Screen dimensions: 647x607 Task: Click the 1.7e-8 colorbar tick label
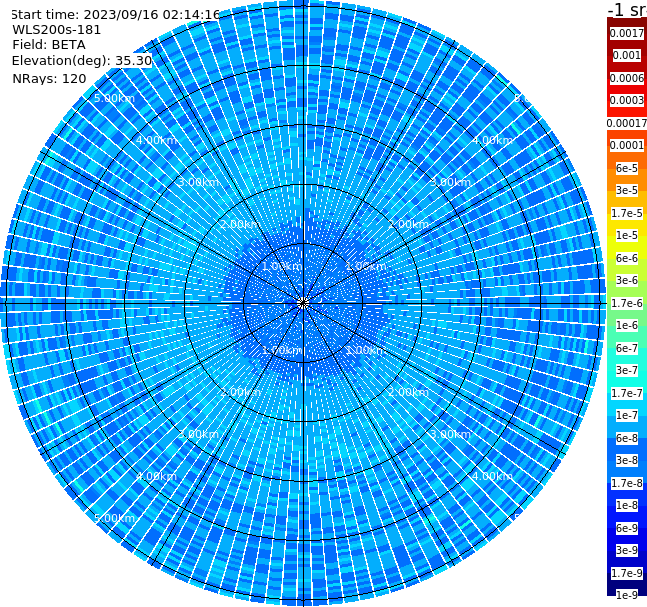click(x=627, y=483)
